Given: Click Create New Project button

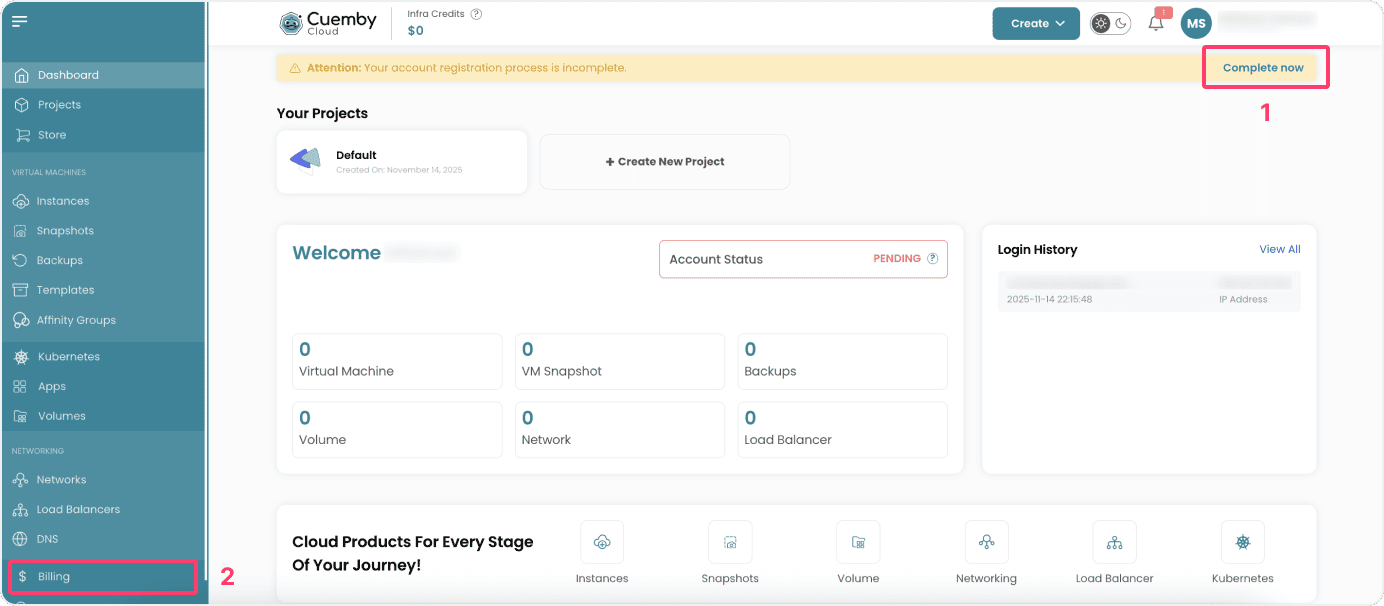Looking at the screenshot, I should 665,162.
